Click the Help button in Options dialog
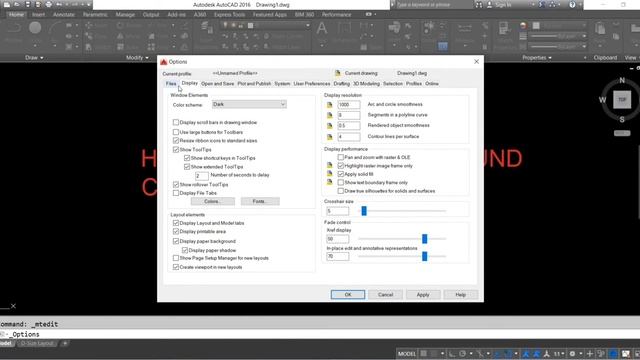This screenshot has height=360, width=640. 461,295
